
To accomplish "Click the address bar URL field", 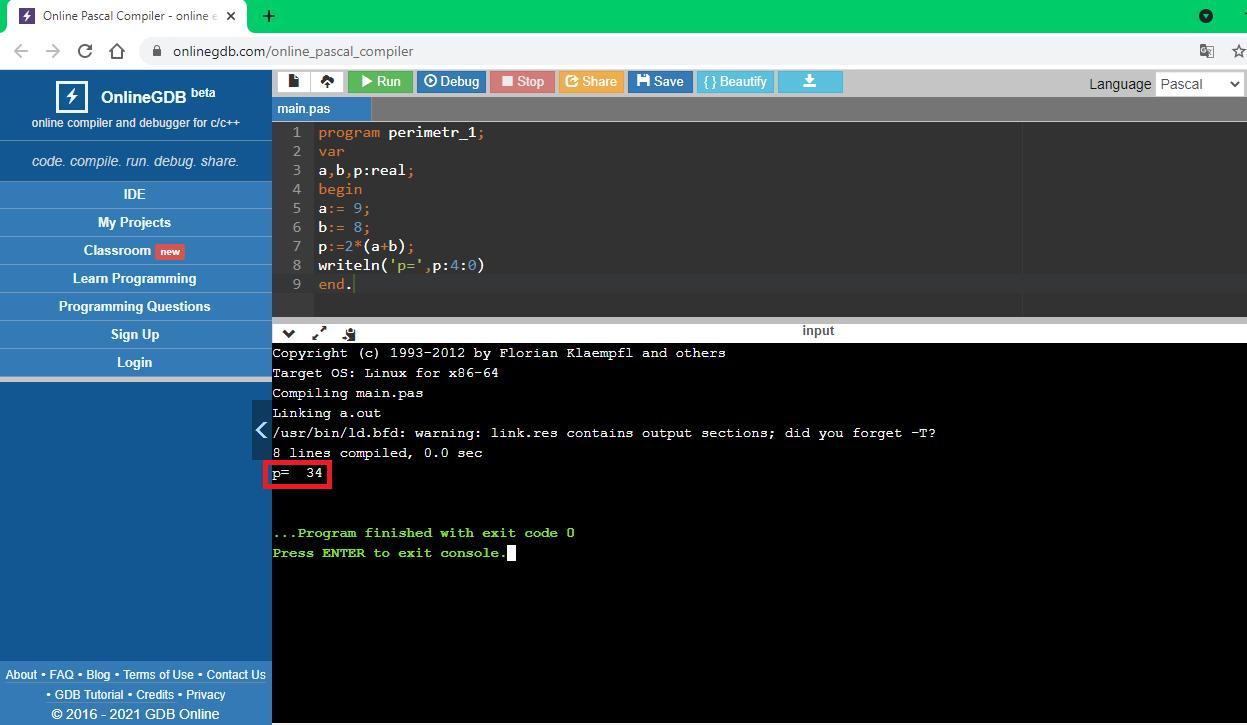I will pos(660,51).
